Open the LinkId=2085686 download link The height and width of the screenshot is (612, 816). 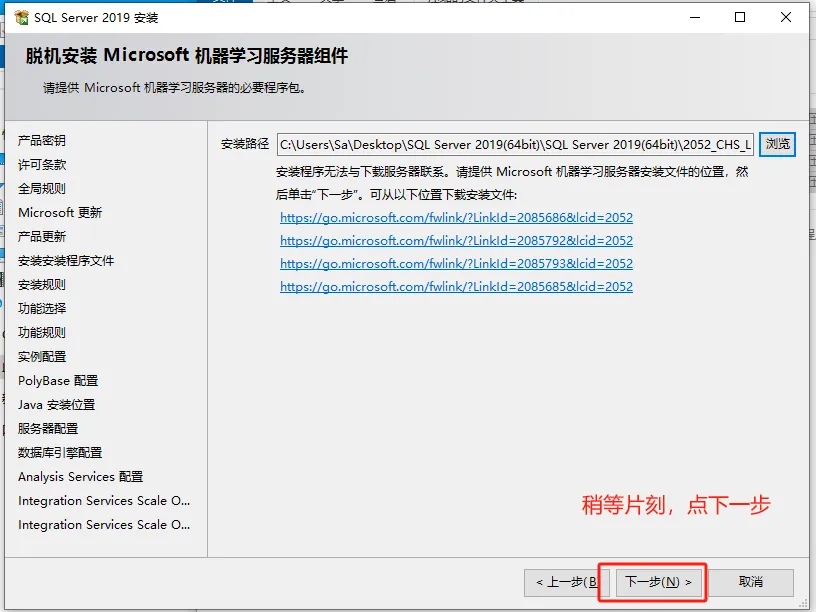tap(456, 218)
